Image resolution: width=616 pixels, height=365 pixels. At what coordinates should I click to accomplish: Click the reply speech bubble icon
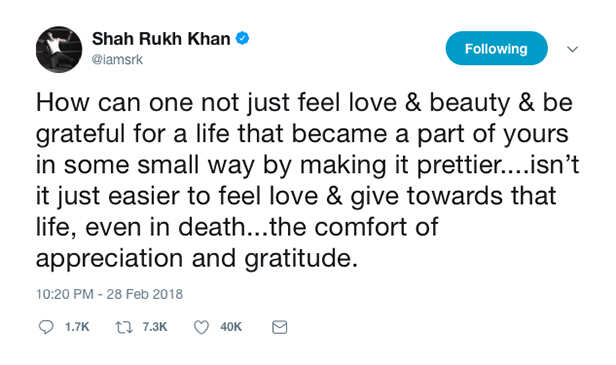(46, 327)
